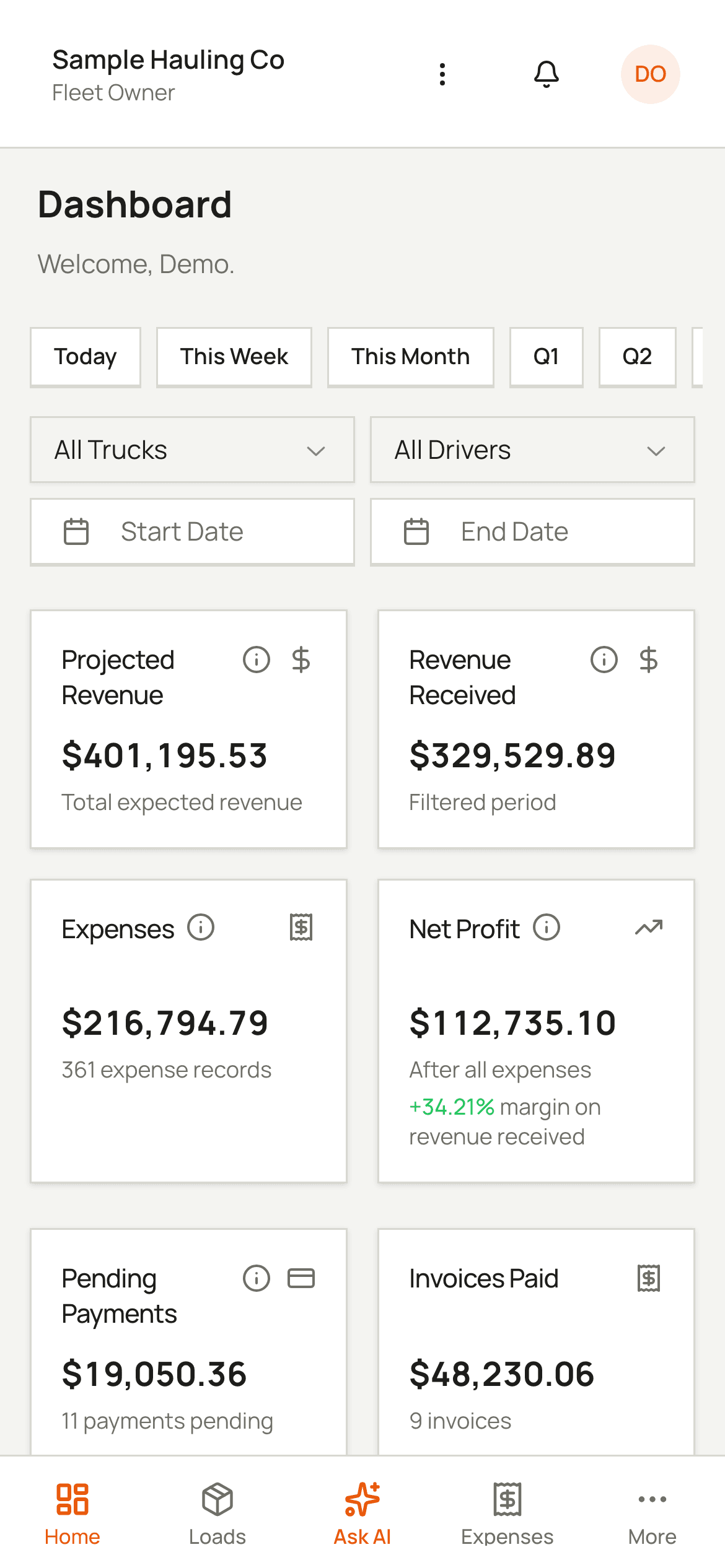
Task: Click the Welcome, Demo. greeting text
Action: pyautogui.click(x=136, y=264)
